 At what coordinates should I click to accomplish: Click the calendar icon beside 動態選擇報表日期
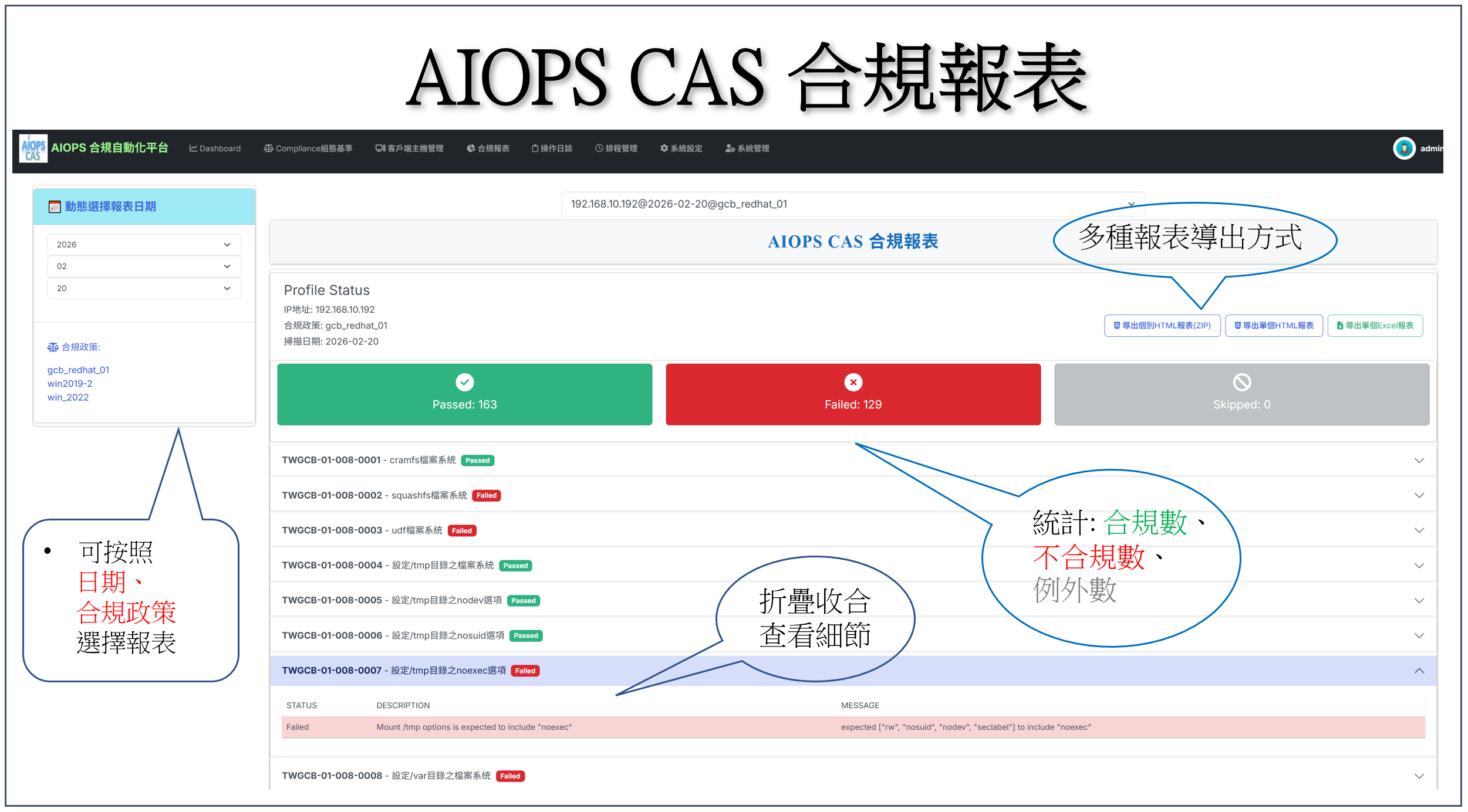tap(55, 207)
